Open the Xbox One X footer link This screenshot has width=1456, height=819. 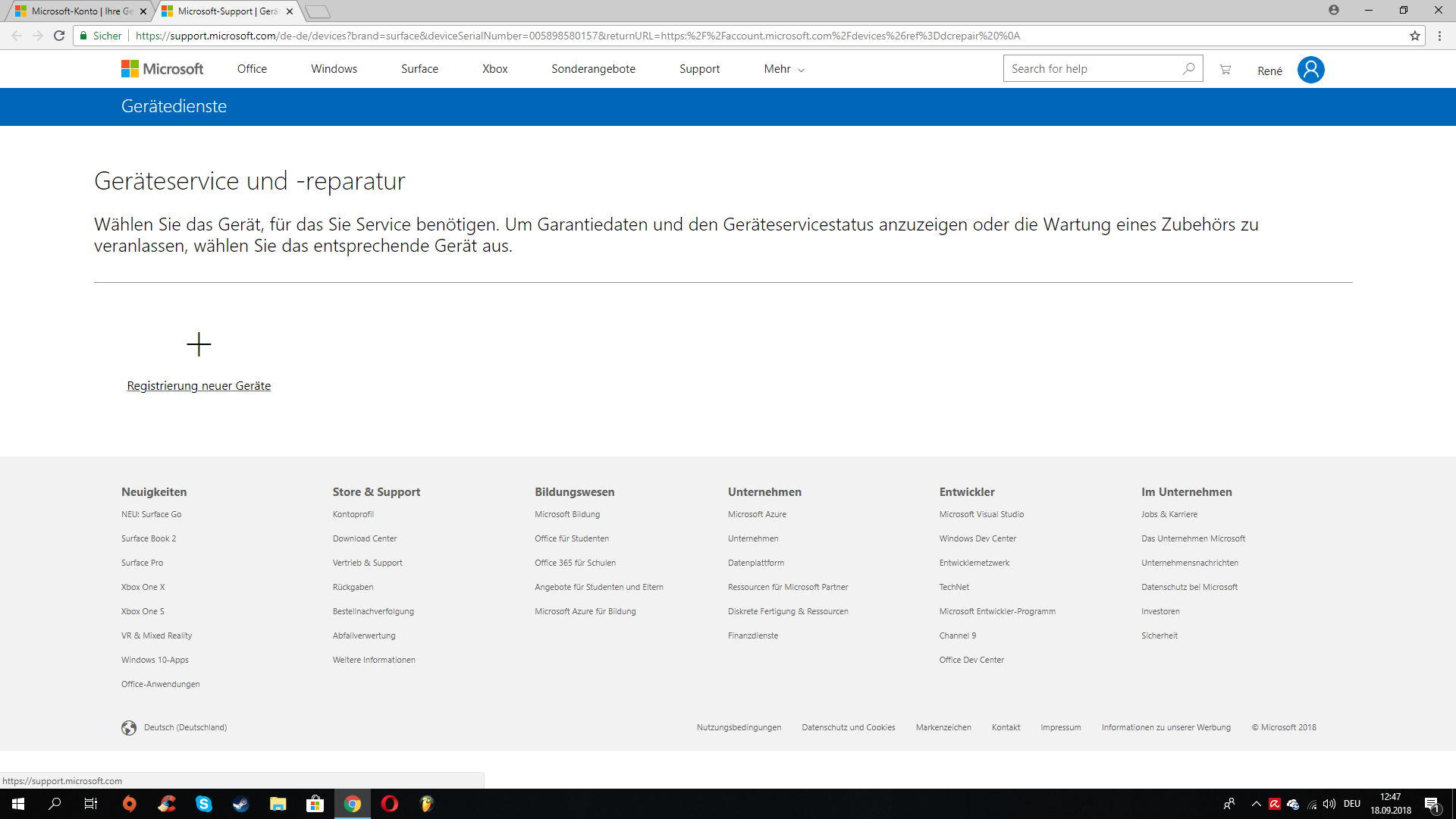[x=143, y=587]
